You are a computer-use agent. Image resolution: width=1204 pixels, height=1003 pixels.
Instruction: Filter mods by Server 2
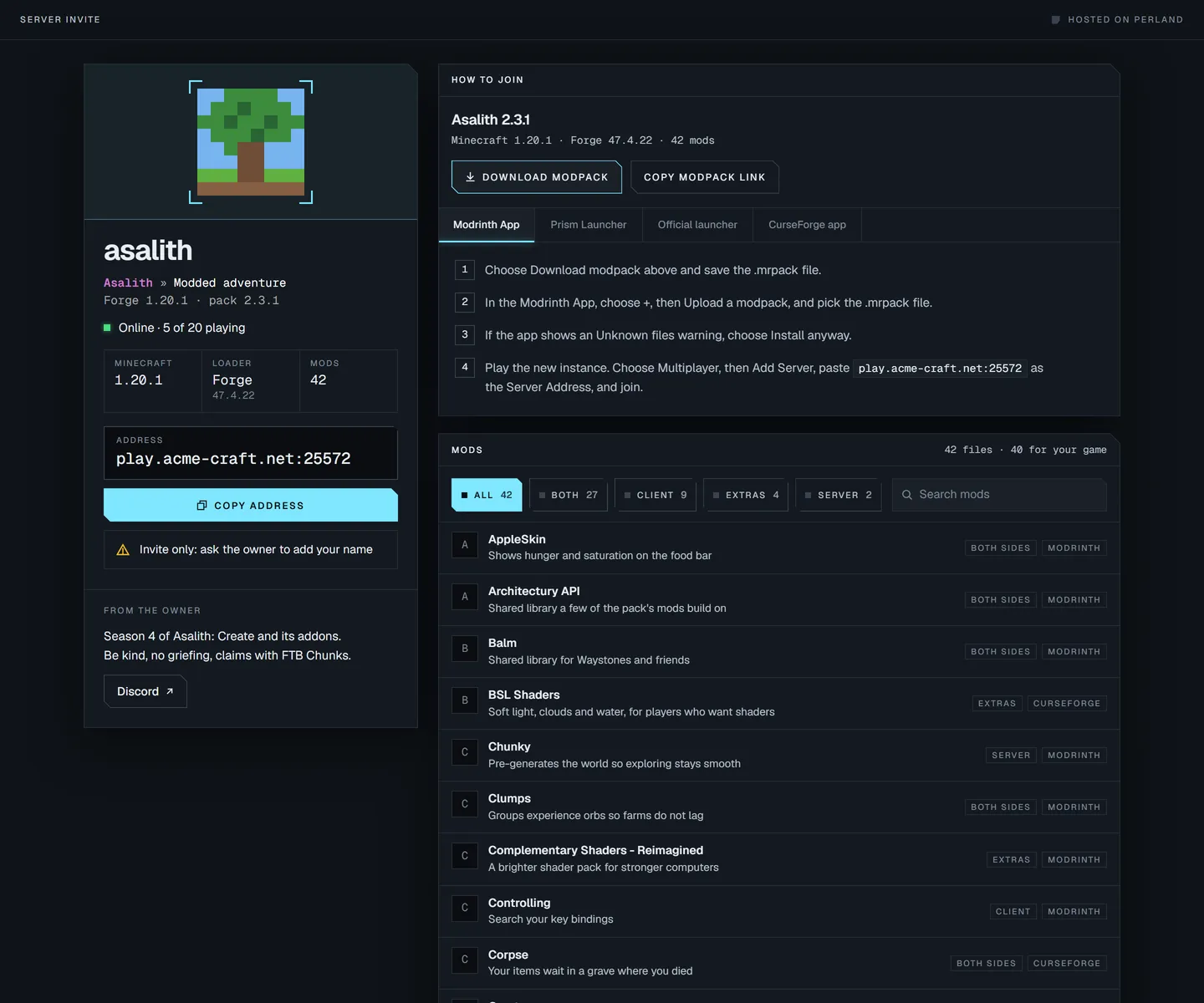coord(839,495)
